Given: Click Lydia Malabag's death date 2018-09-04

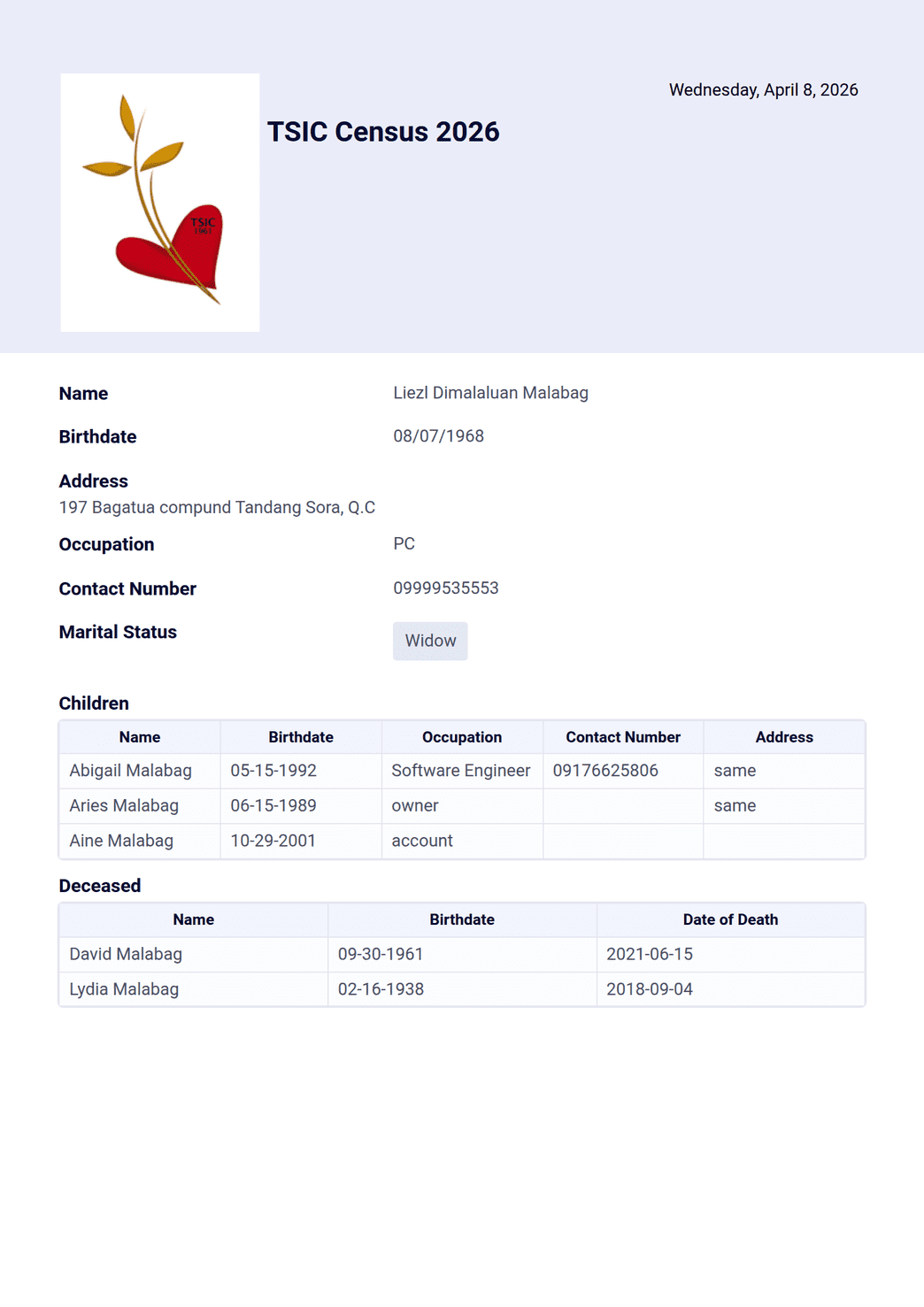Looking at the screenshot, I should [x=650, y=989].
